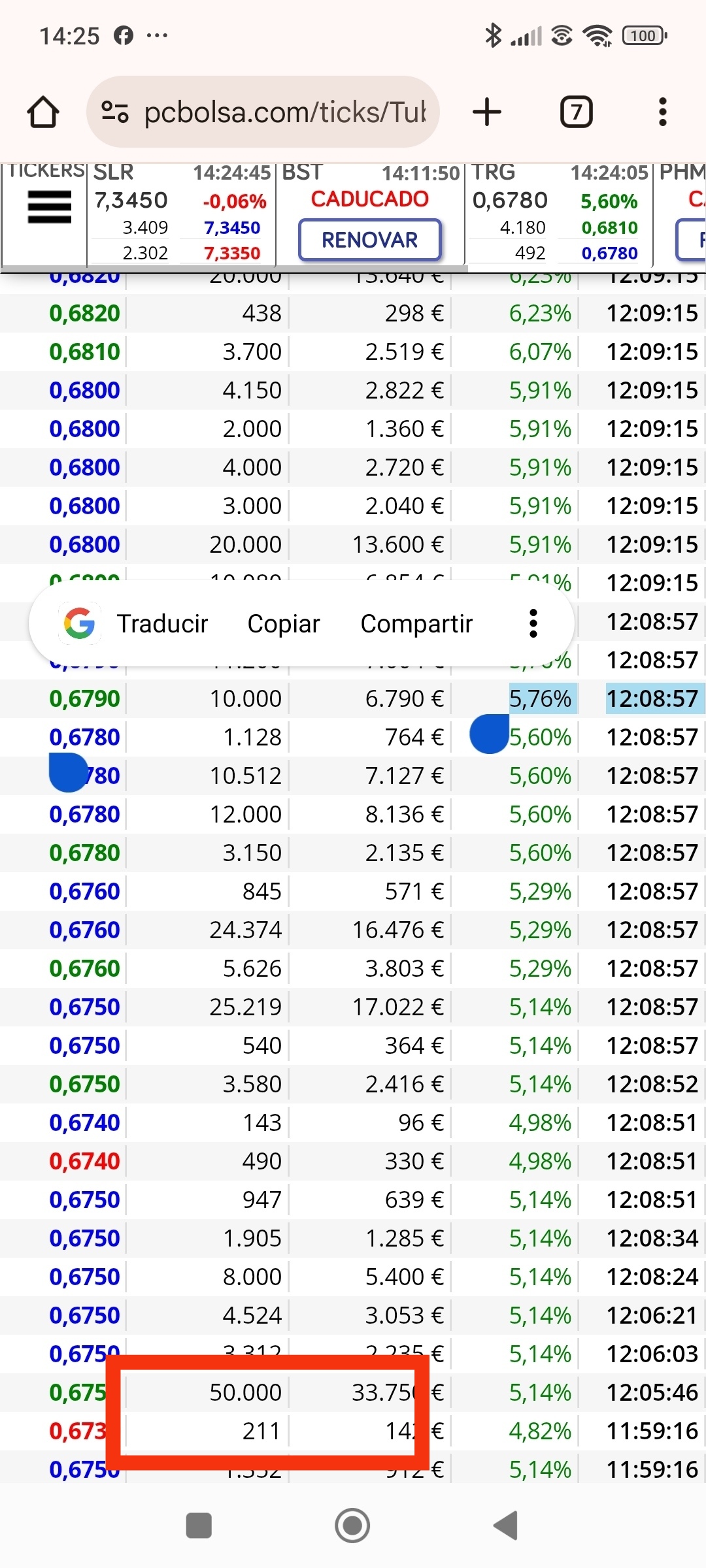Tap the TRG change 5,60% in the ticker
Viewport: 706px width, 1568px height.
(x=609, y=201)
